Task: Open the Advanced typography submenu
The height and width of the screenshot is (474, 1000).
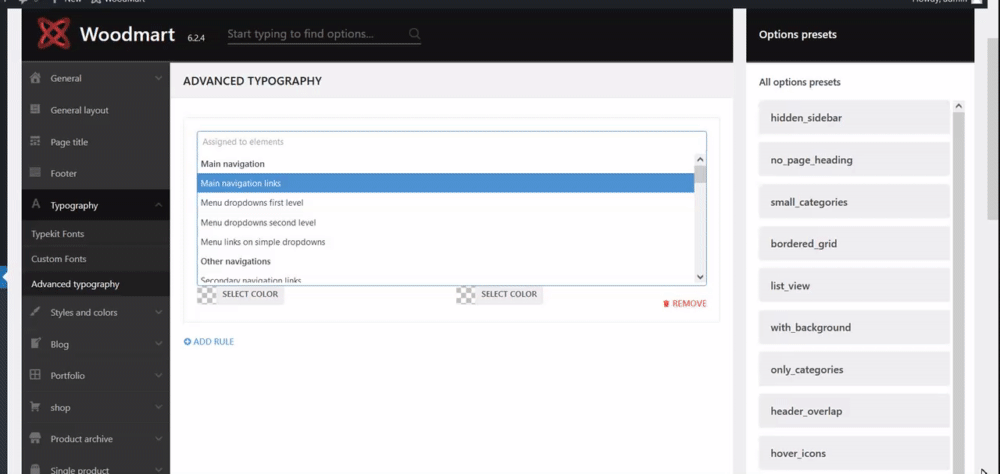Action: [96, 284]
